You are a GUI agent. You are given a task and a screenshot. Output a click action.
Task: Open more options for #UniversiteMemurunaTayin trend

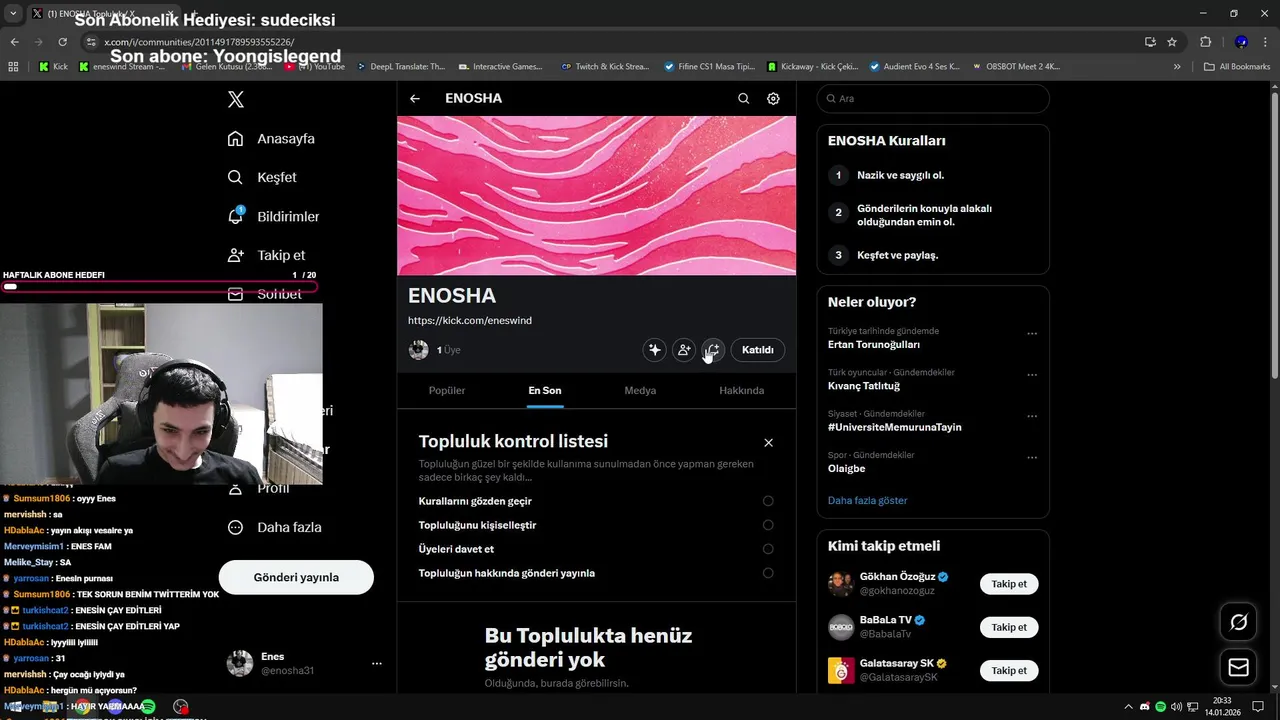tap(1032, 416)
